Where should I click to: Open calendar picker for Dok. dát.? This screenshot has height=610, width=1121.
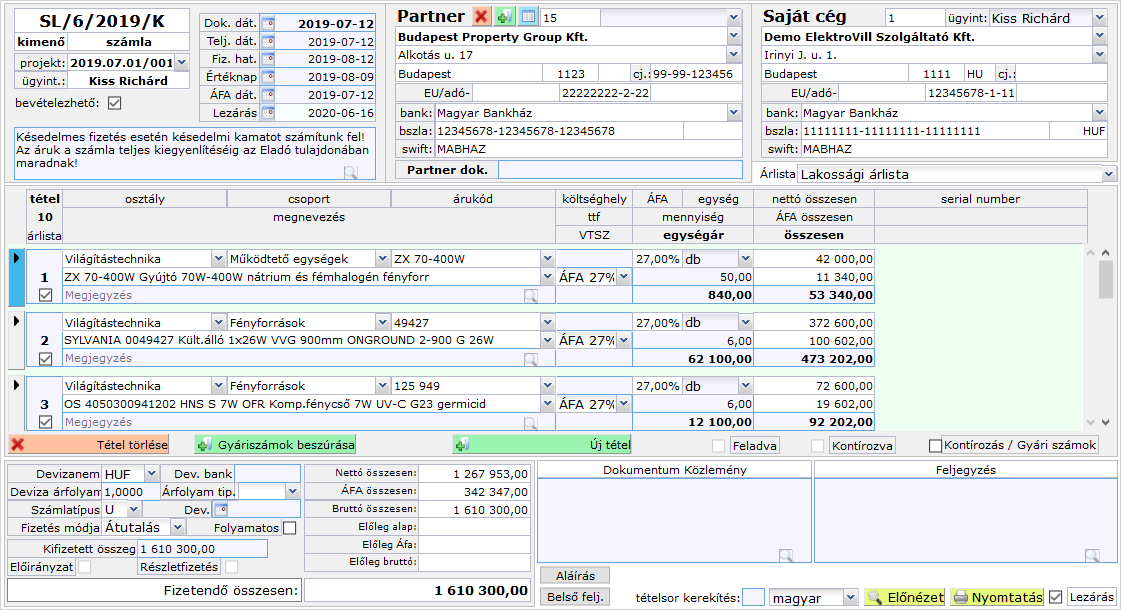[268, 23]
